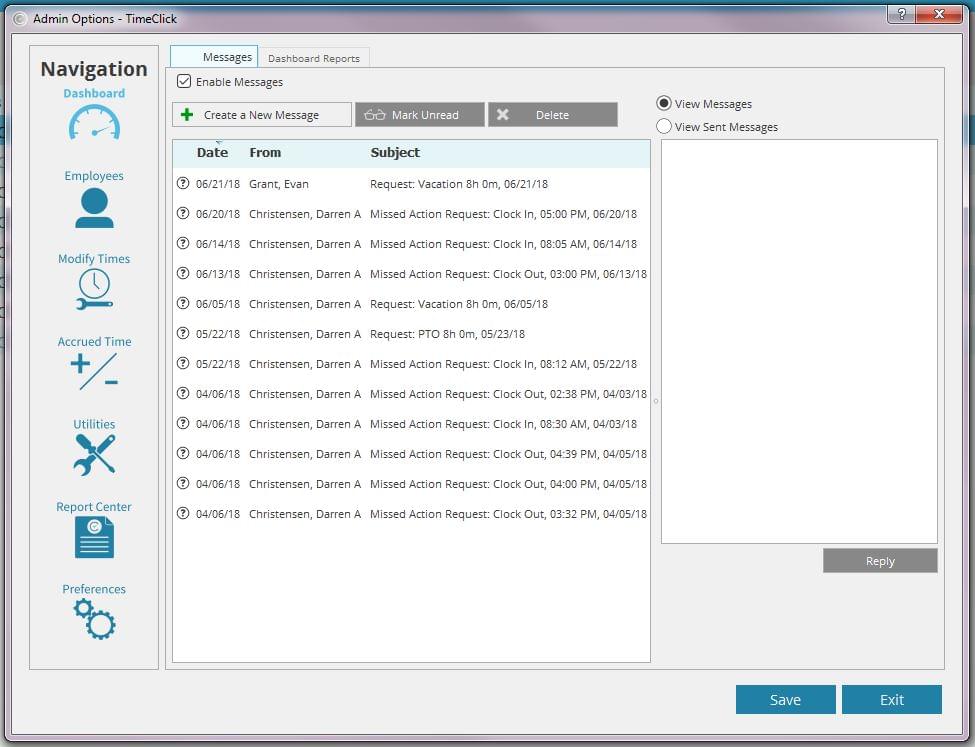The image size is (975, 747).
Task: Select the View Sent Messages radio button
Action: 664,127
